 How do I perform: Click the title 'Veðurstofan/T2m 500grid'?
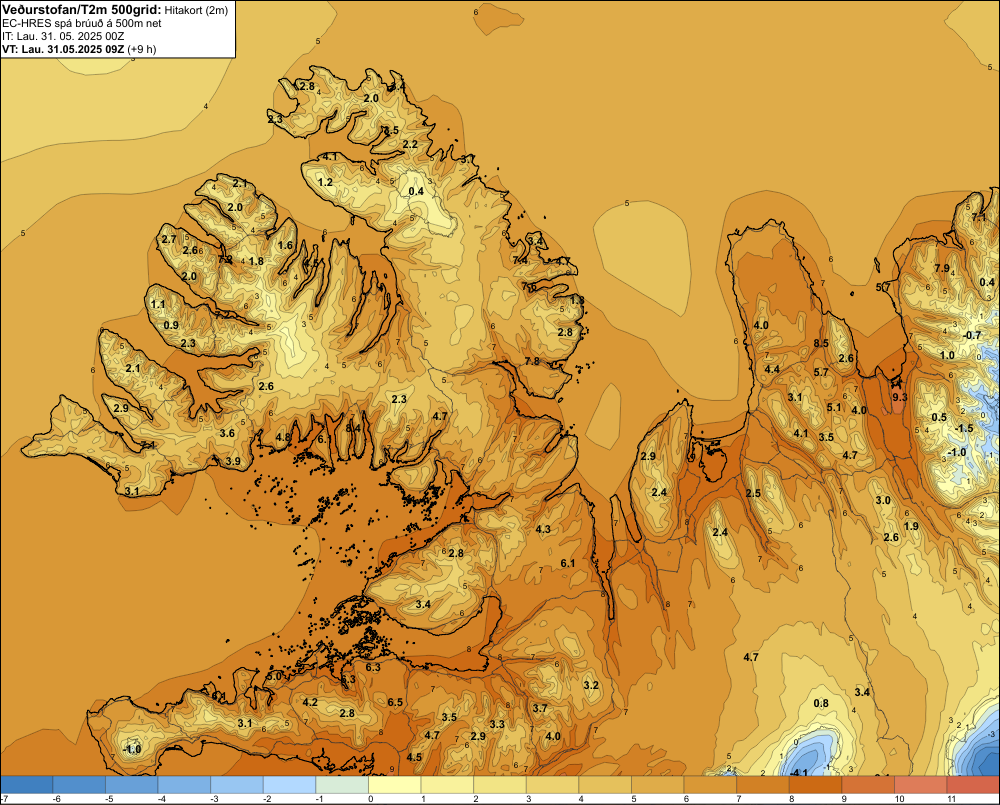(x=81, y=9)
